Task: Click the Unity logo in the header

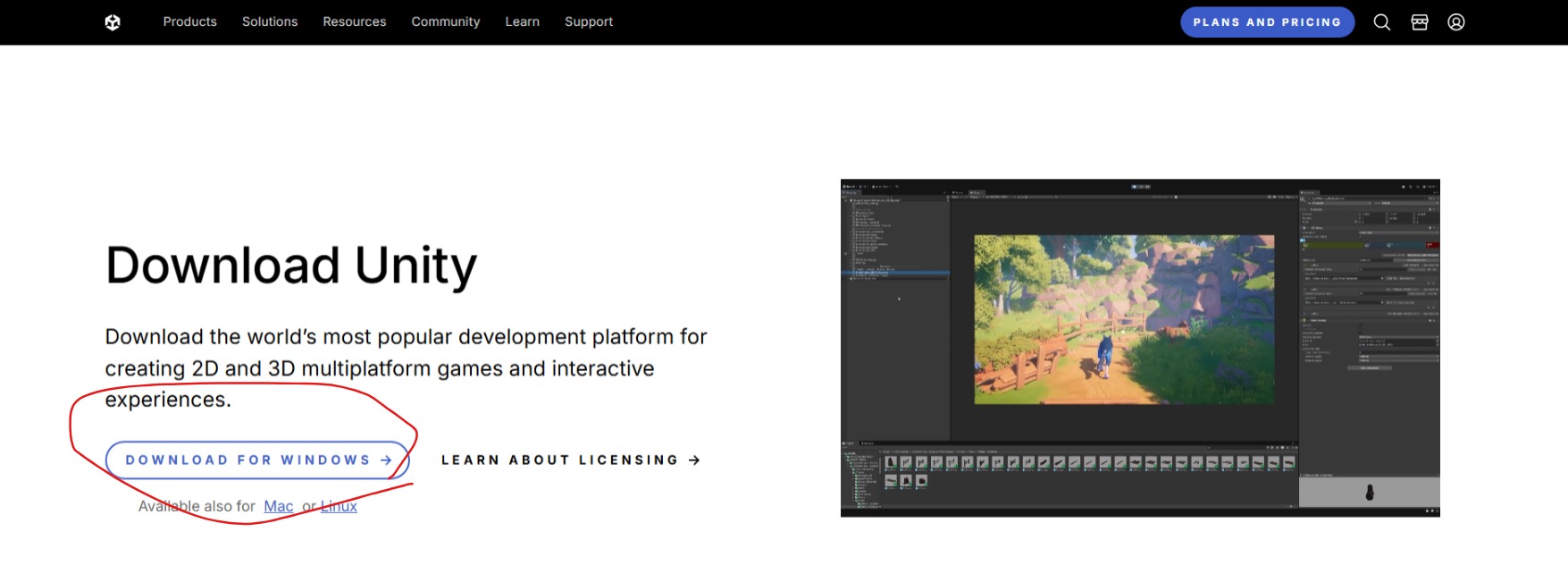Action: click(113, 22)
